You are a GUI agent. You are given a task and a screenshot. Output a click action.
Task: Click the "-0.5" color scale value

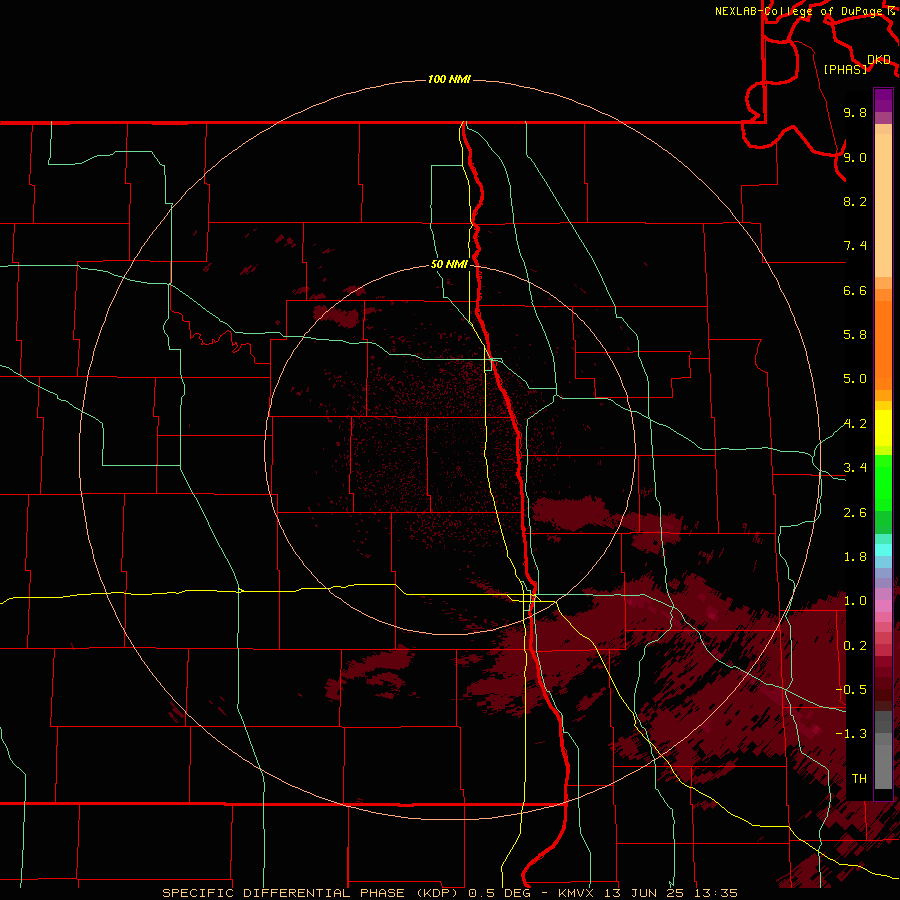click(851, 690)
